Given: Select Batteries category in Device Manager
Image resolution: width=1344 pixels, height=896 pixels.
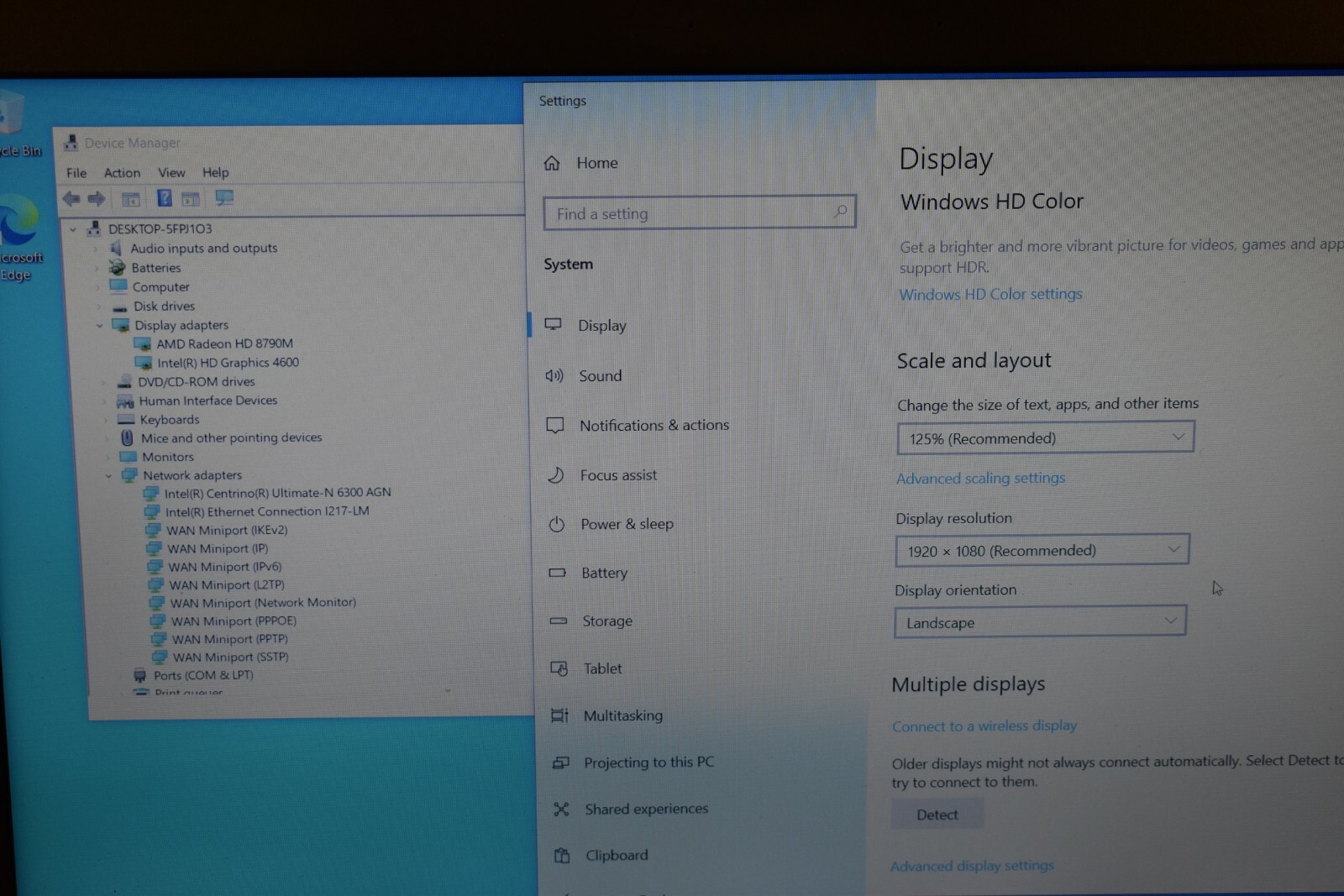Looking at the screenshot, I should 155,268.
